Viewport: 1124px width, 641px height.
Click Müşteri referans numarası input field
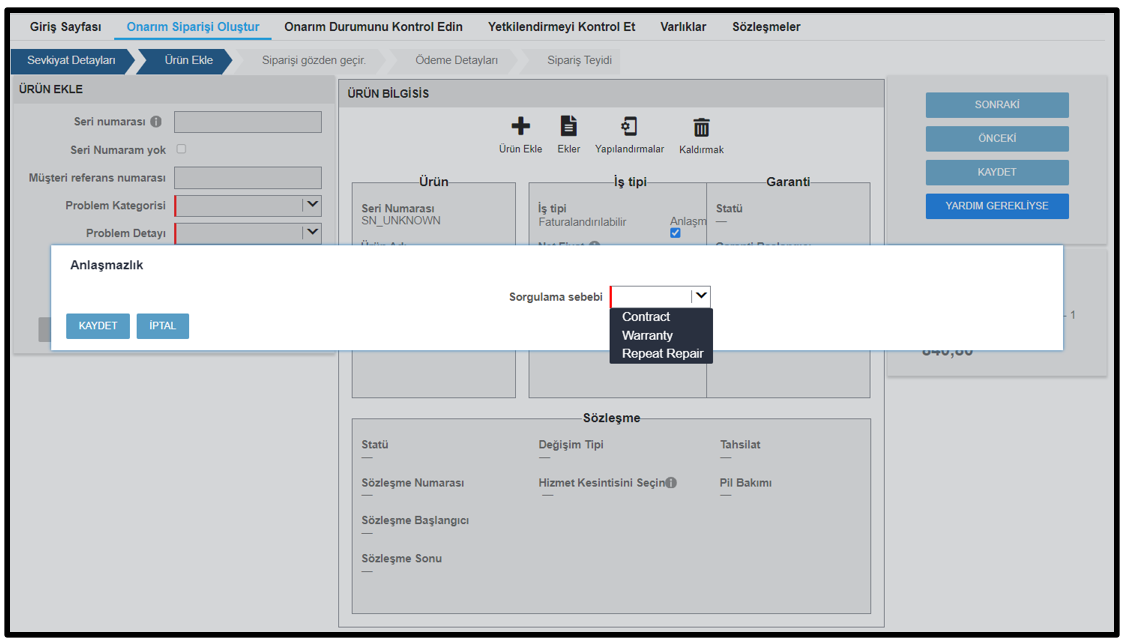248,178
